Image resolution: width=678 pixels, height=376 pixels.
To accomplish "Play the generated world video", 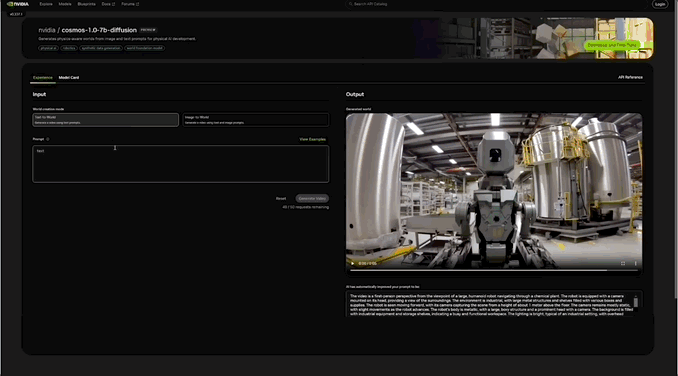I will 352,263.
